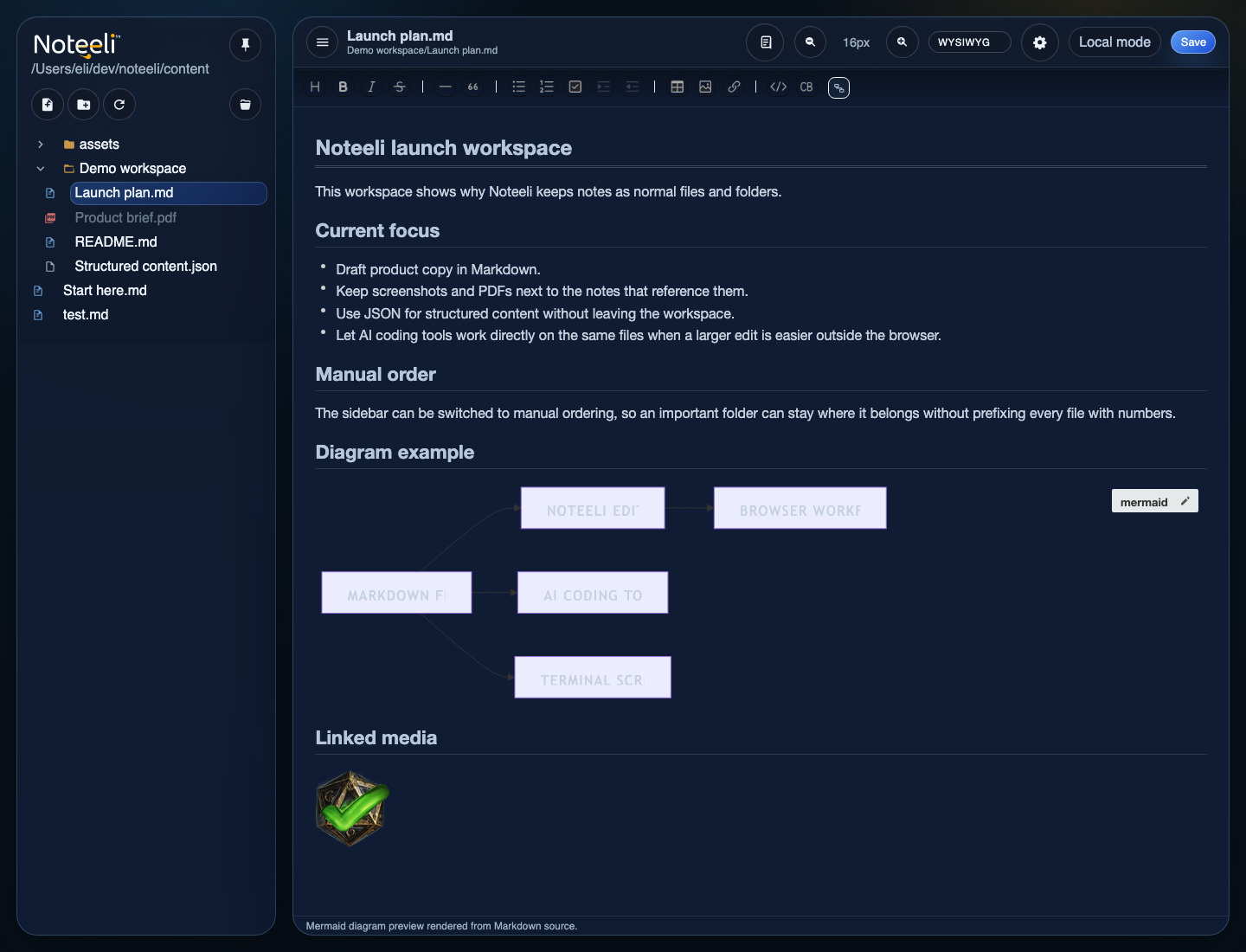Image resolution: width=1246 pixels, height=952 pixels.
Task: Create a bulleted list
Action: [519, 87]
